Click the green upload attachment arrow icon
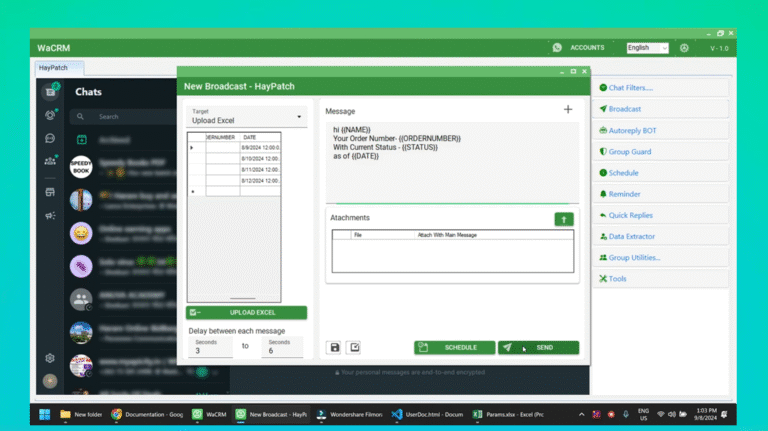The width and height of the screenshot is (768, 431). coord(564,219)
